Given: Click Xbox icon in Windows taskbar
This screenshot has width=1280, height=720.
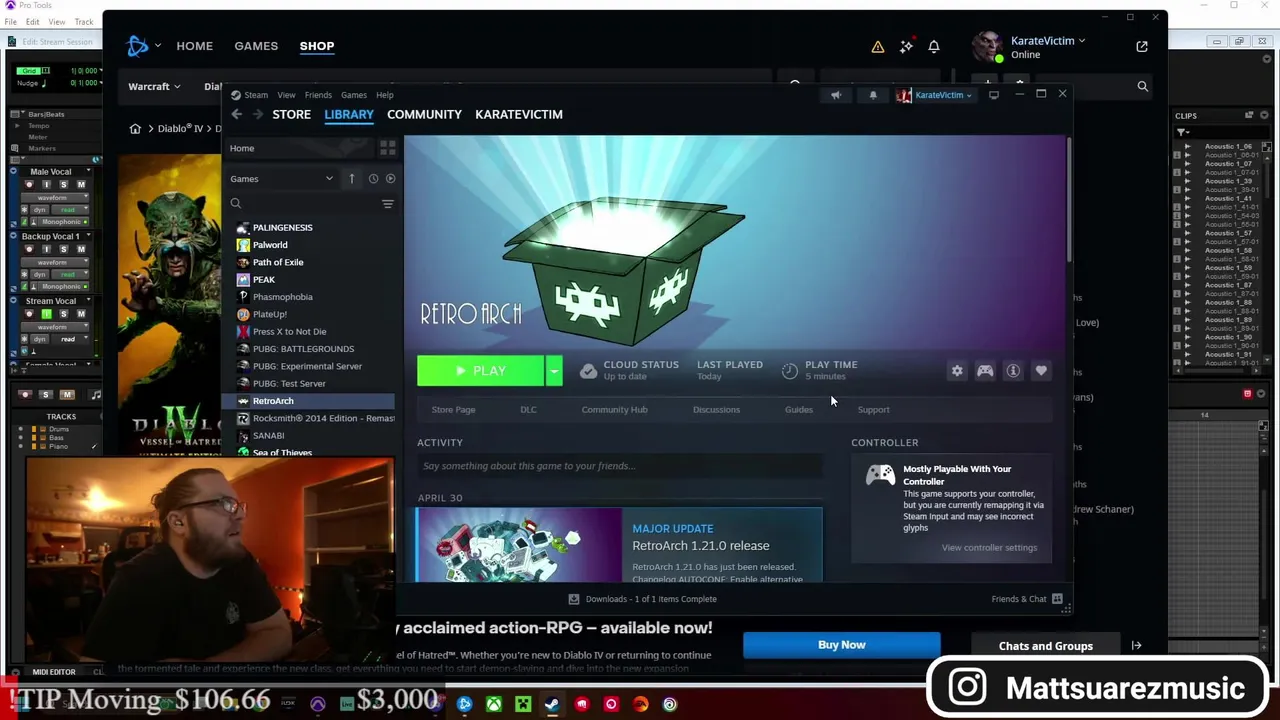Looking at the screenshot, I should click(x=494, y=704).
